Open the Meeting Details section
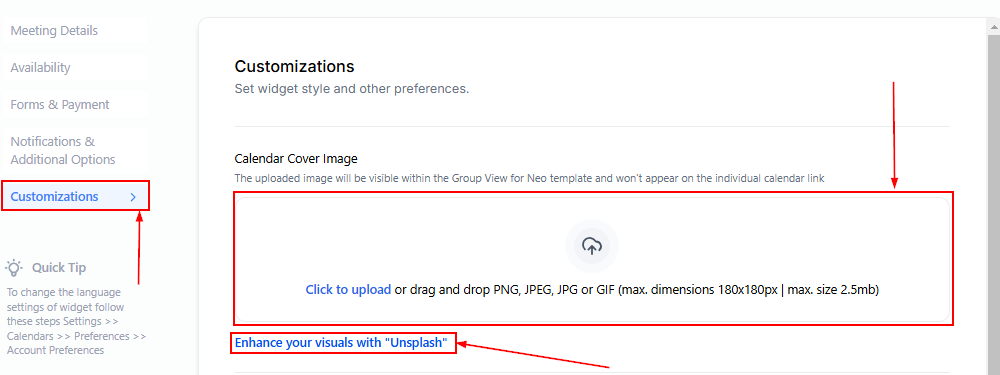The image size is (1000, 375). tap(54, 31)
